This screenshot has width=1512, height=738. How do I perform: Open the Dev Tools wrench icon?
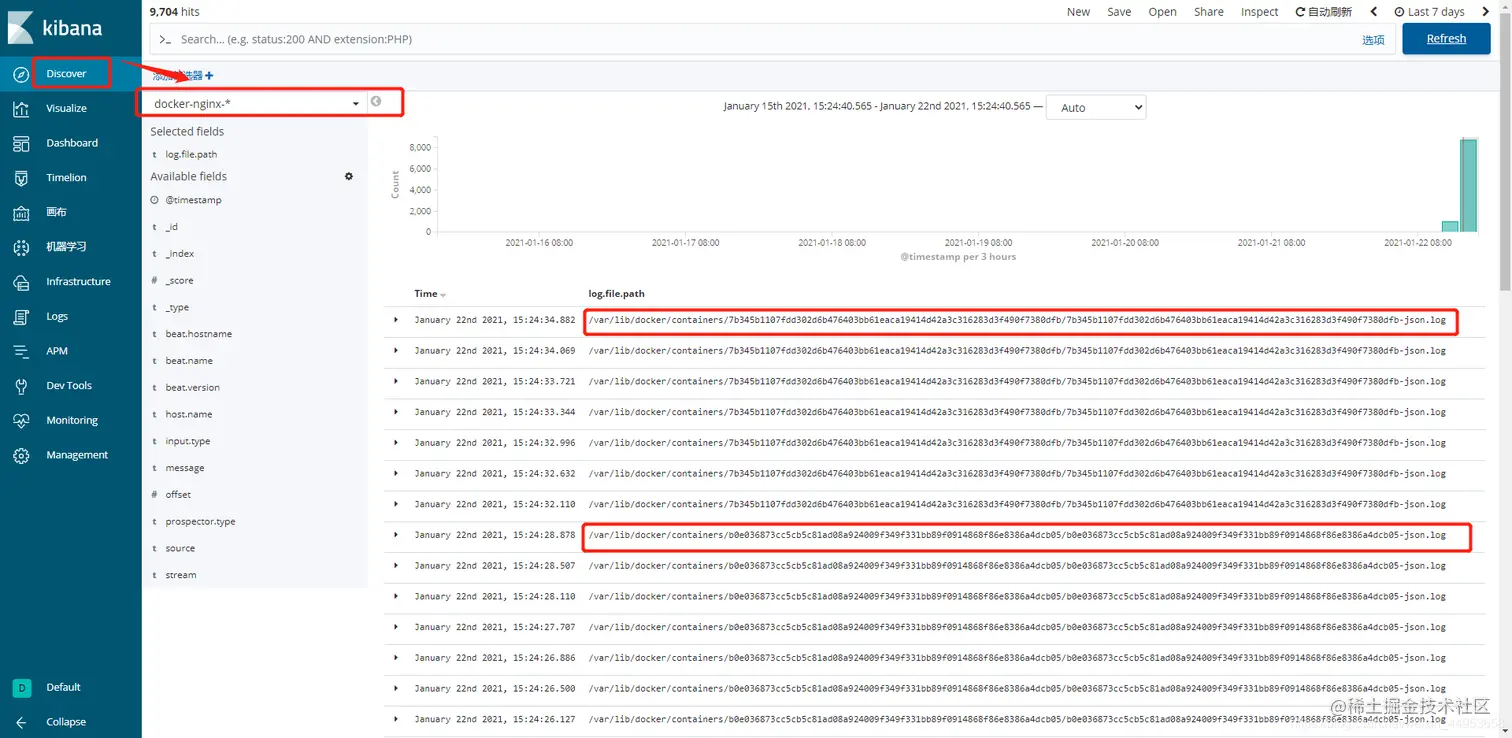coord(21,386)
